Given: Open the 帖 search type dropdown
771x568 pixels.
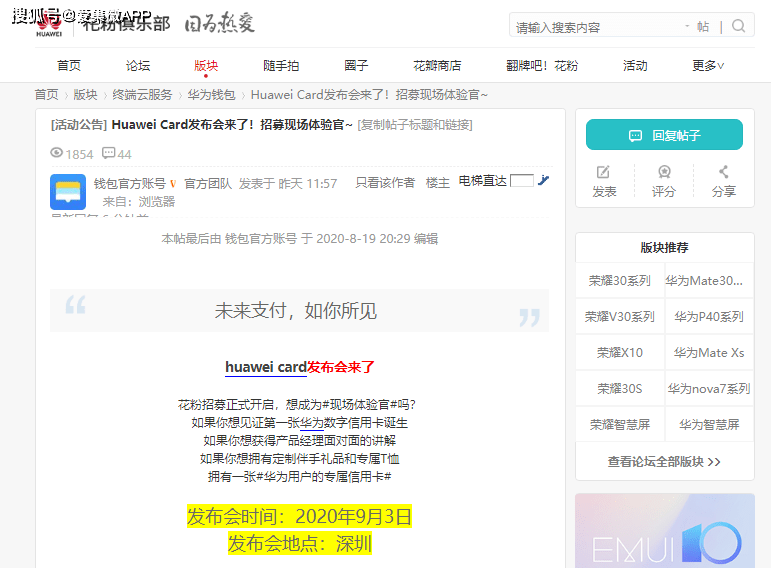Looking at the screenshot, I should (697, 27).
